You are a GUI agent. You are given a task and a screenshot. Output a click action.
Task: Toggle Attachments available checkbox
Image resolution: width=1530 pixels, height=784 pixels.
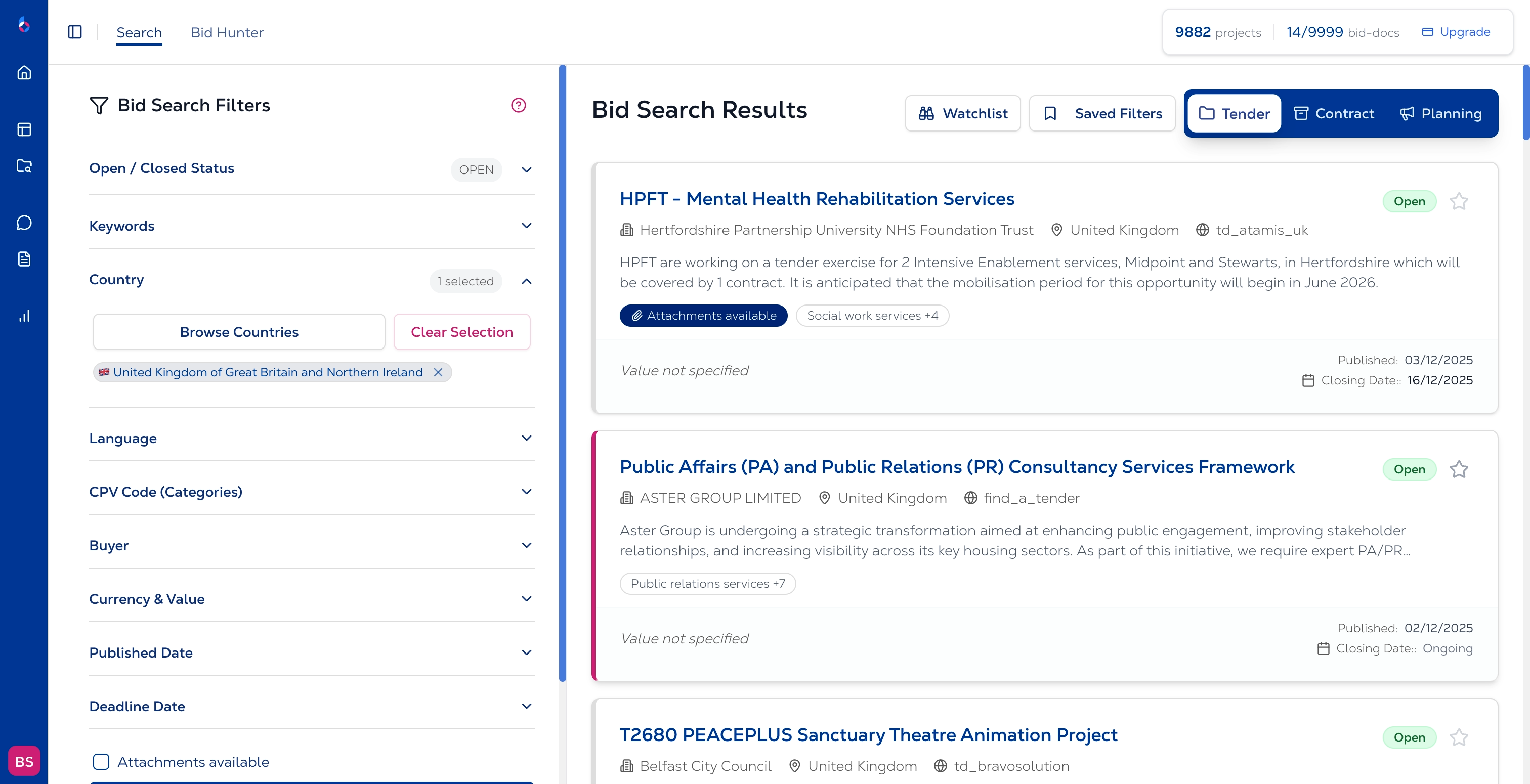(101, 762)
